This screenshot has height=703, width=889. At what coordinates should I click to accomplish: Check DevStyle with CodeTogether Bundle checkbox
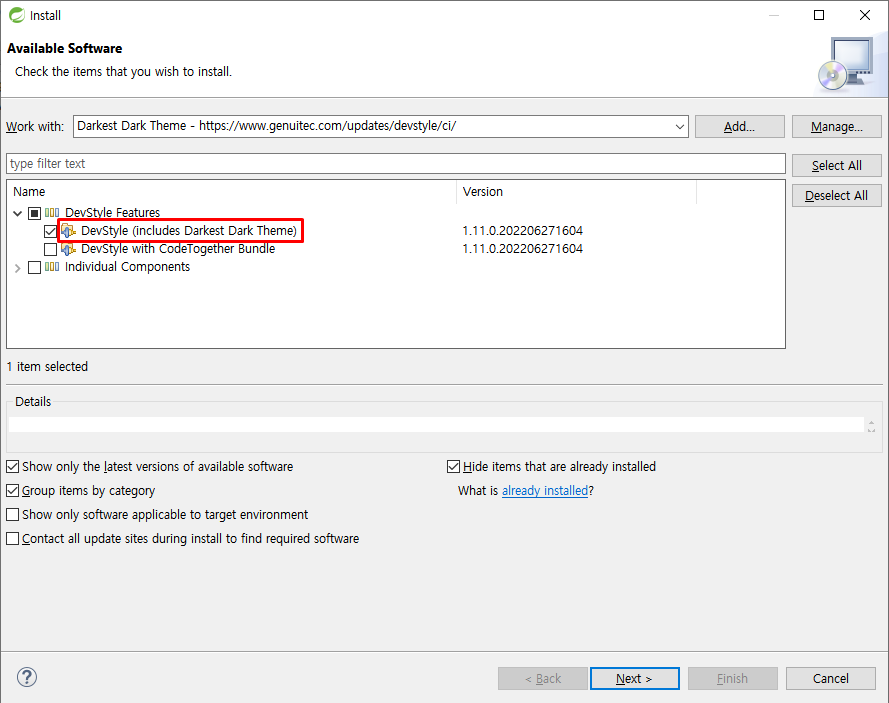50,249
